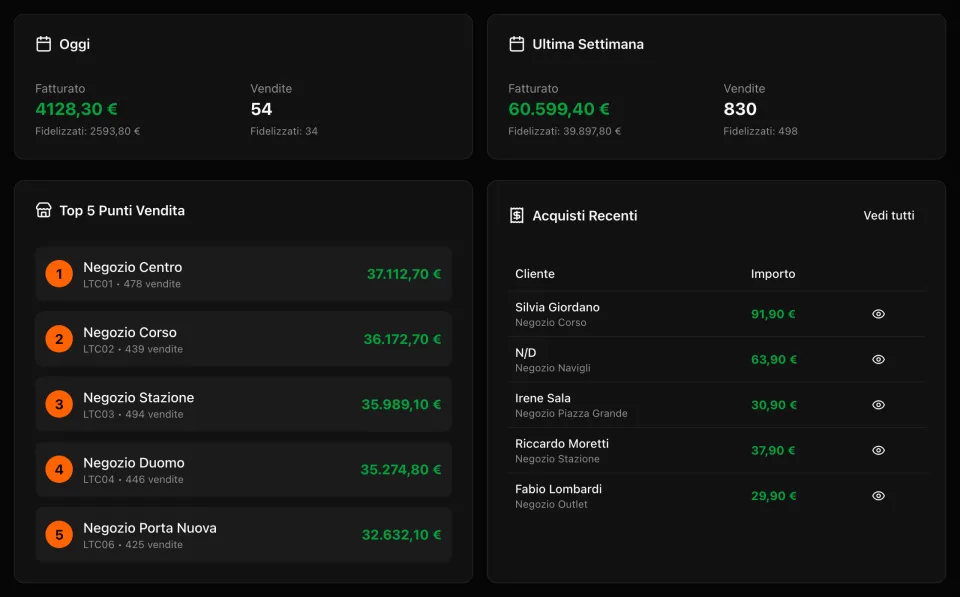Click the amount 35.989,10 €
The width and height of the screenshot is (960, 597).
click(401, 404)
